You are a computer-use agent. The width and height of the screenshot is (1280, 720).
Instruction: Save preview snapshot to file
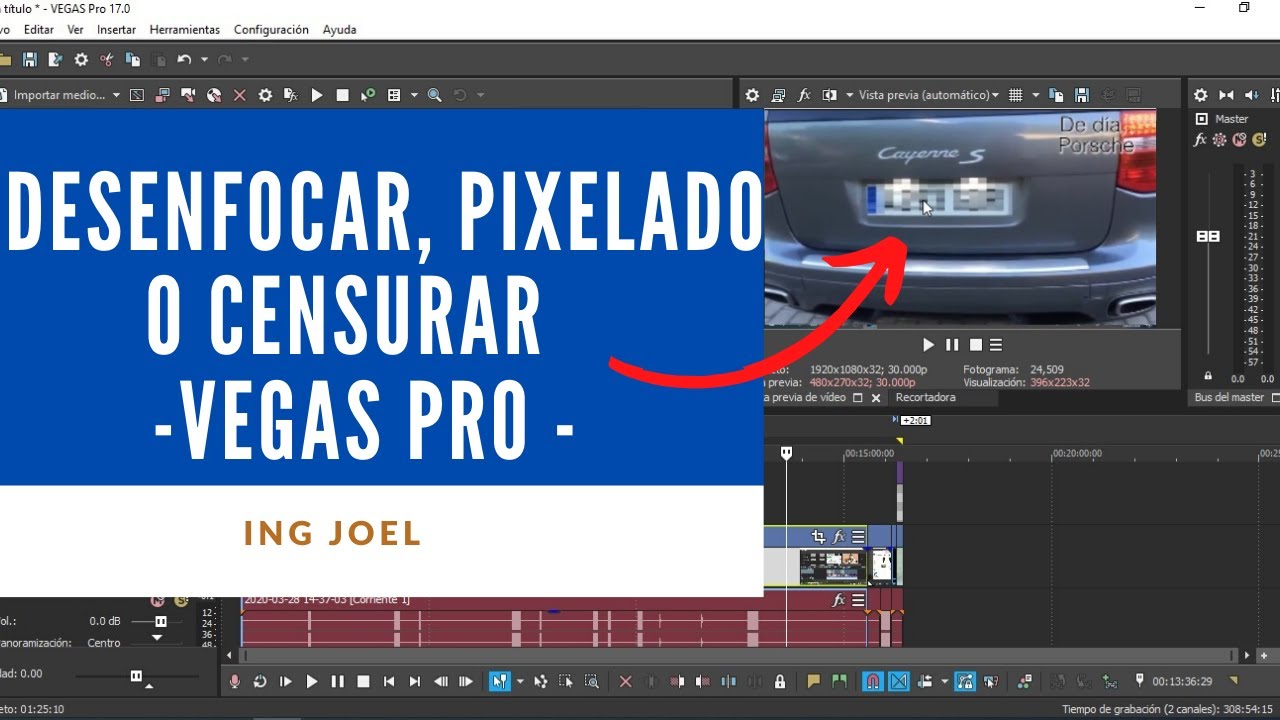tap(1081, 95)
